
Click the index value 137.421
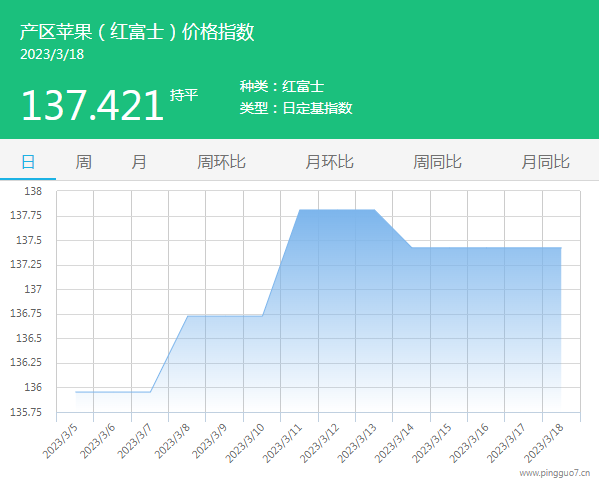[92, 105]
